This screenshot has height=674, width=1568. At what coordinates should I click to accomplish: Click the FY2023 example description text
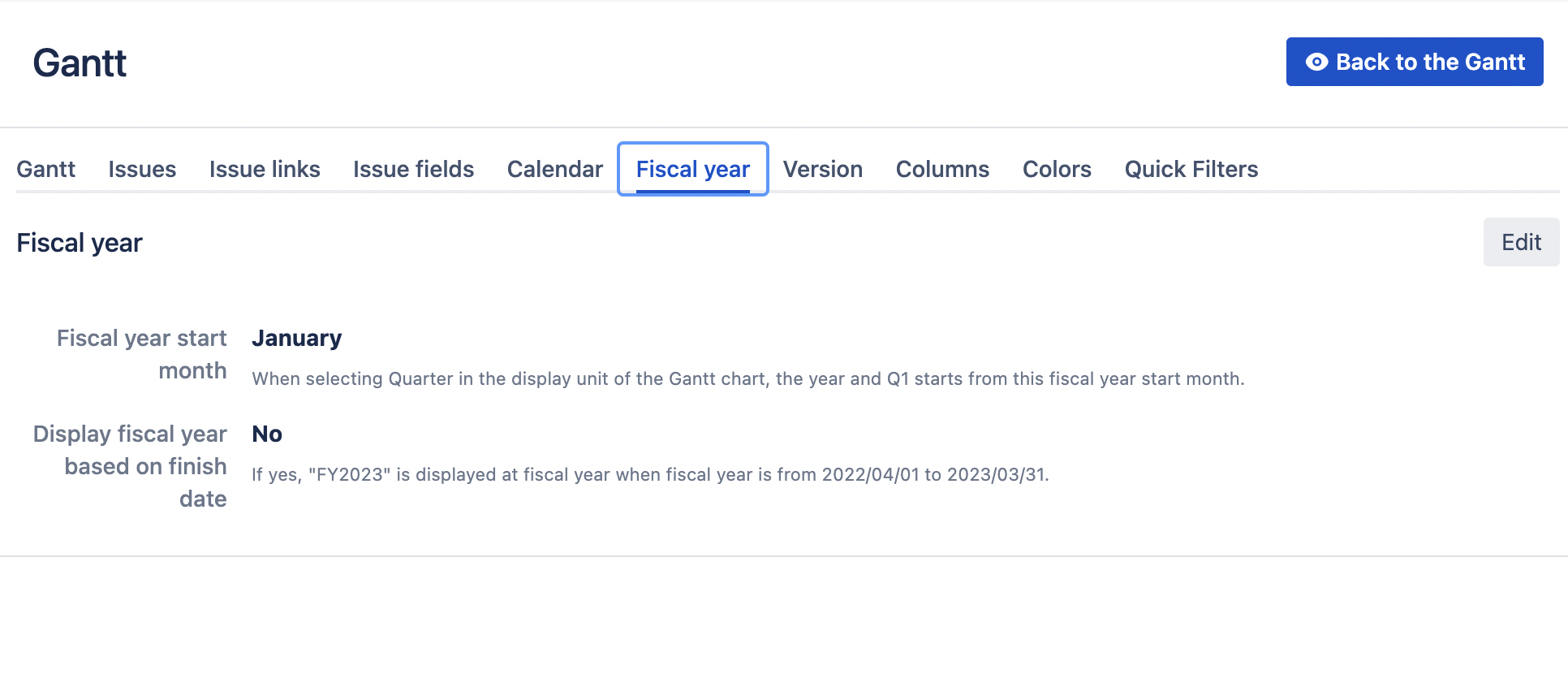[650, 474]
